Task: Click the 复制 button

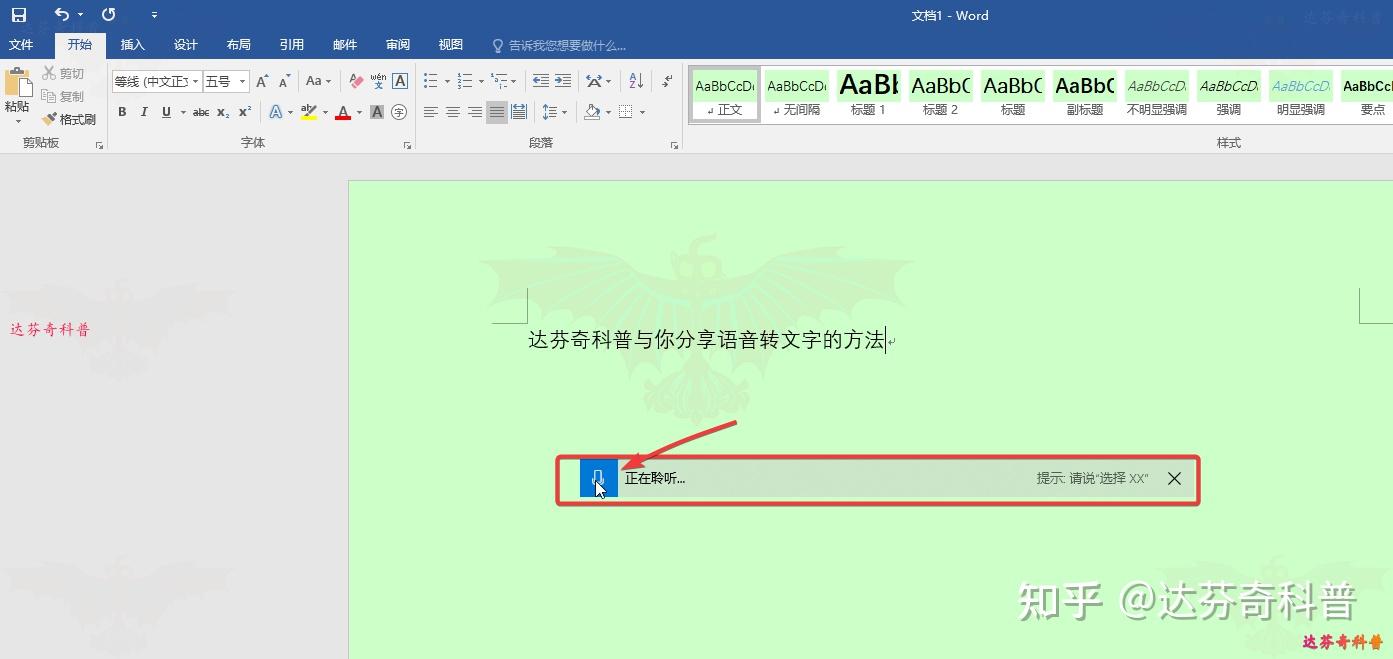Action: [63, 97]
